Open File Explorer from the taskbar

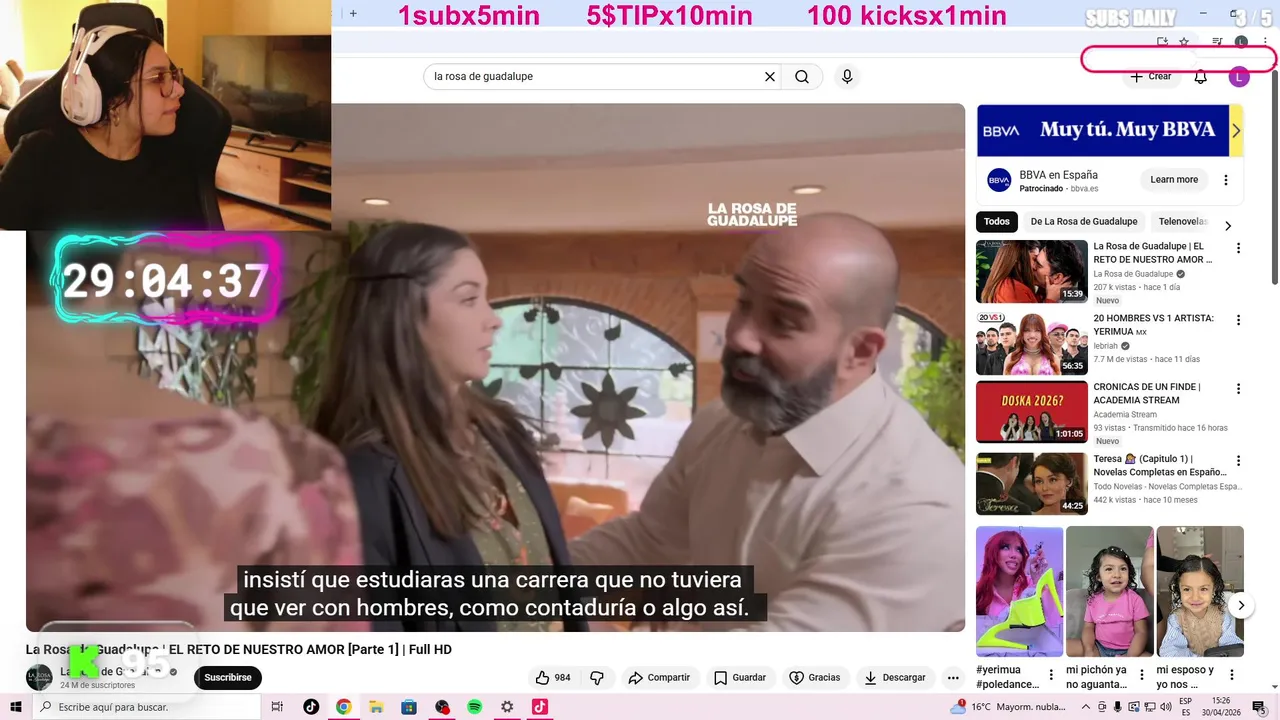pos(376,707)
